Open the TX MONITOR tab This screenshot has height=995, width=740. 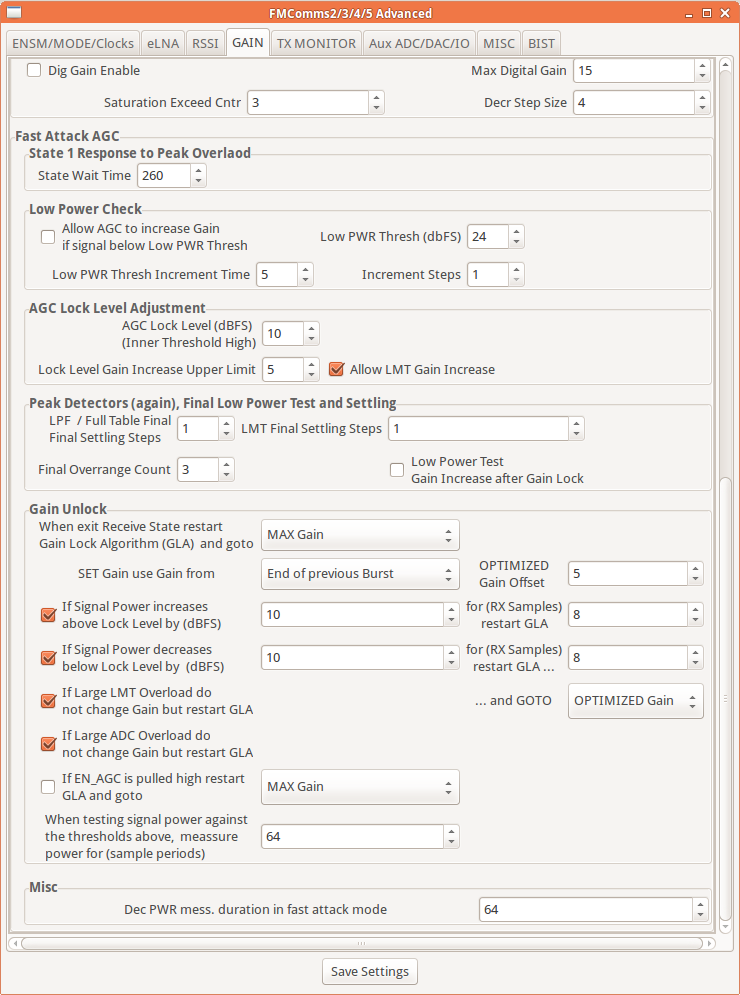(x=316, y=43)
